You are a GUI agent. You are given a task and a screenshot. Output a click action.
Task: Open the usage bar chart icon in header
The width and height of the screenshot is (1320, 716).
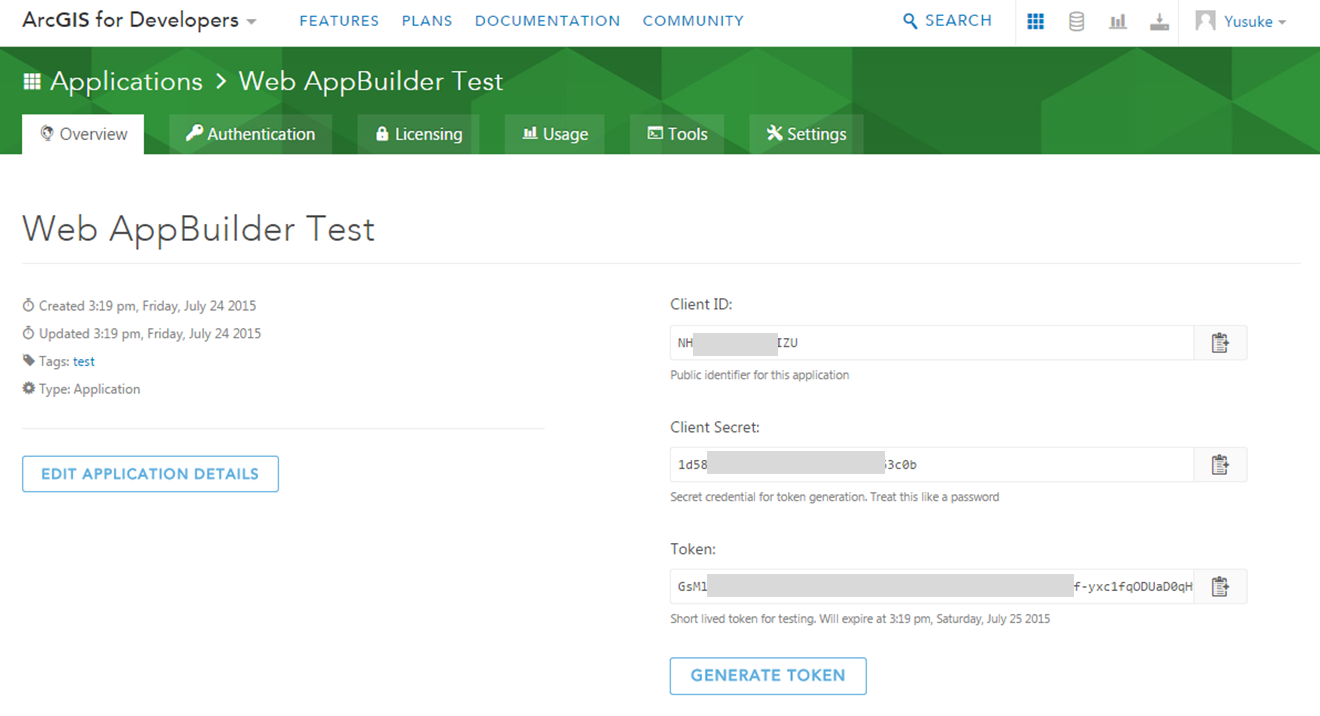click(x=1118, y=21)
